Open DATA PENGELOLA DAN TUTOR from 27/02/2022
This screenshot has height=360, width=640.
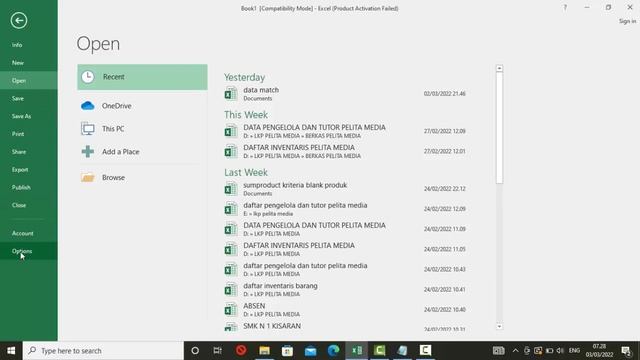[346, 131]
